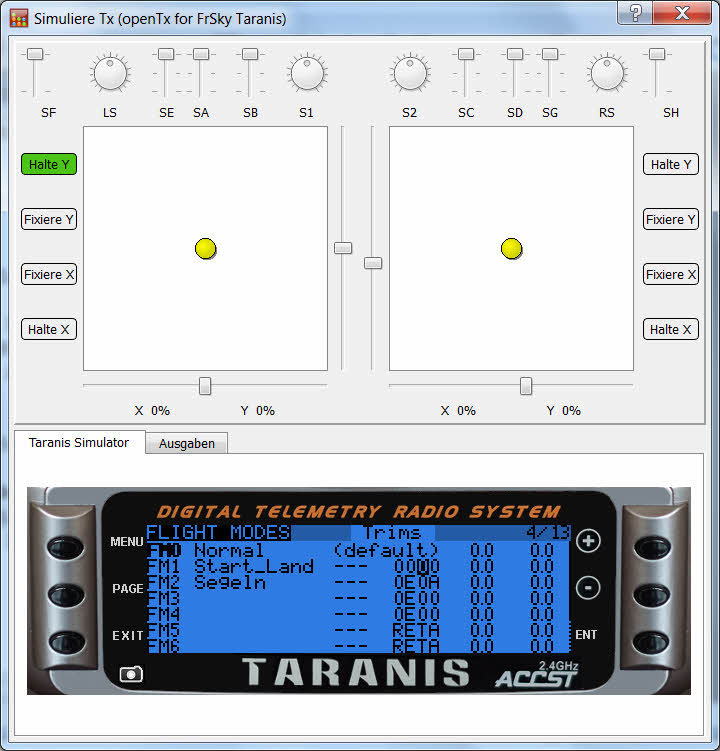Click the MENU key on the radio
Viewport: 720px width, 751px height.
pos(65,546)
